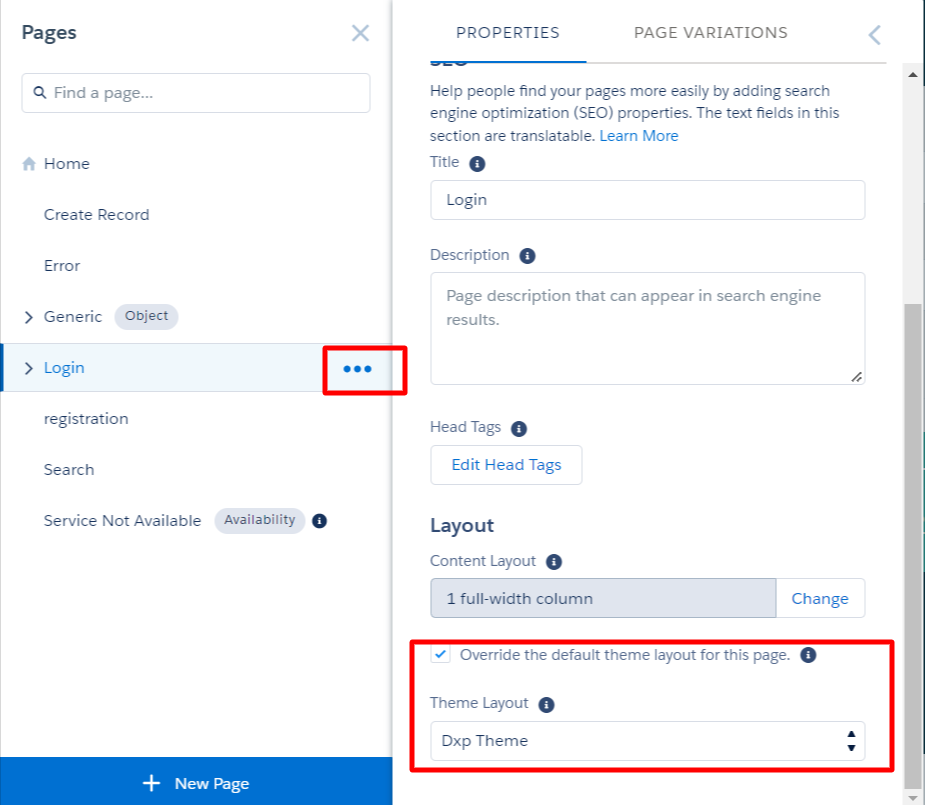Image resolution: width=925 pixels, height=805 pixels.
Task: Close the Pages panel with X icon
Action: [x=360, y=33]
